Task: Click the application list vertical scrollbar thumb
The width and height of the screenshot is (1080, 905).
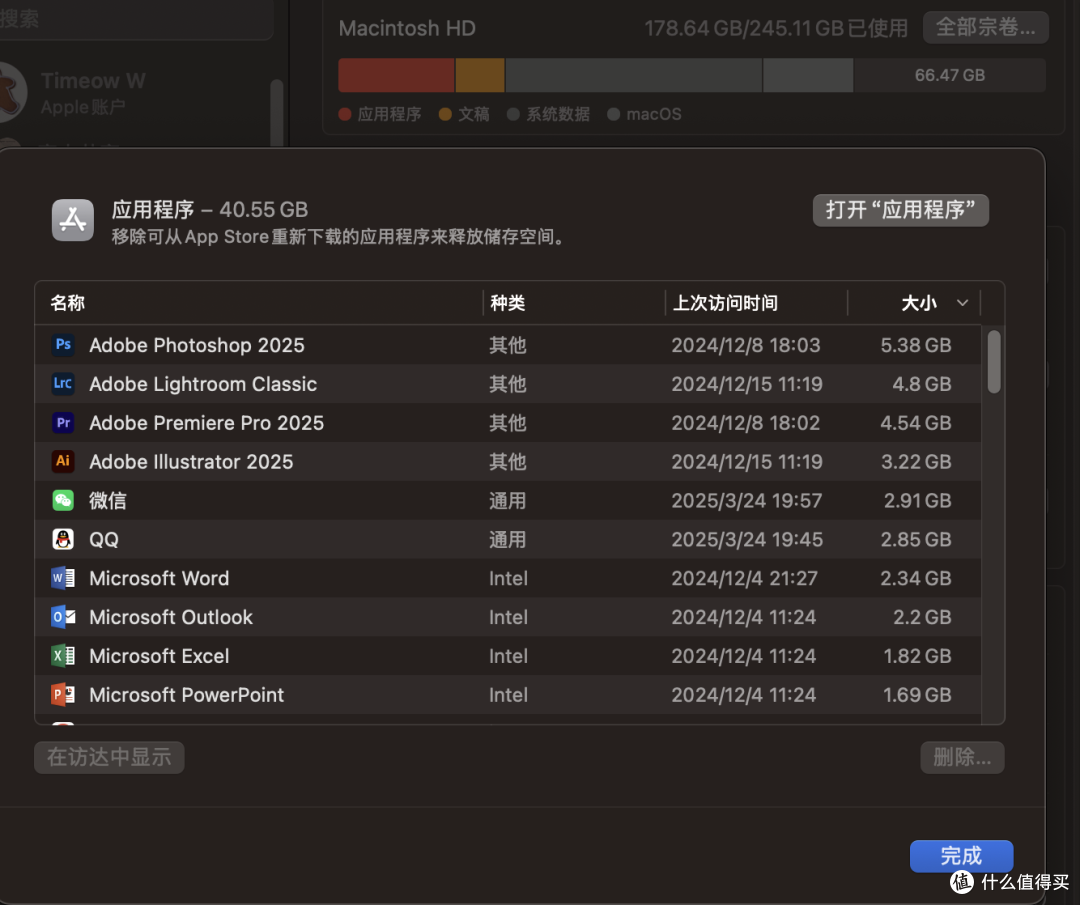Action: tap(993, 362)
